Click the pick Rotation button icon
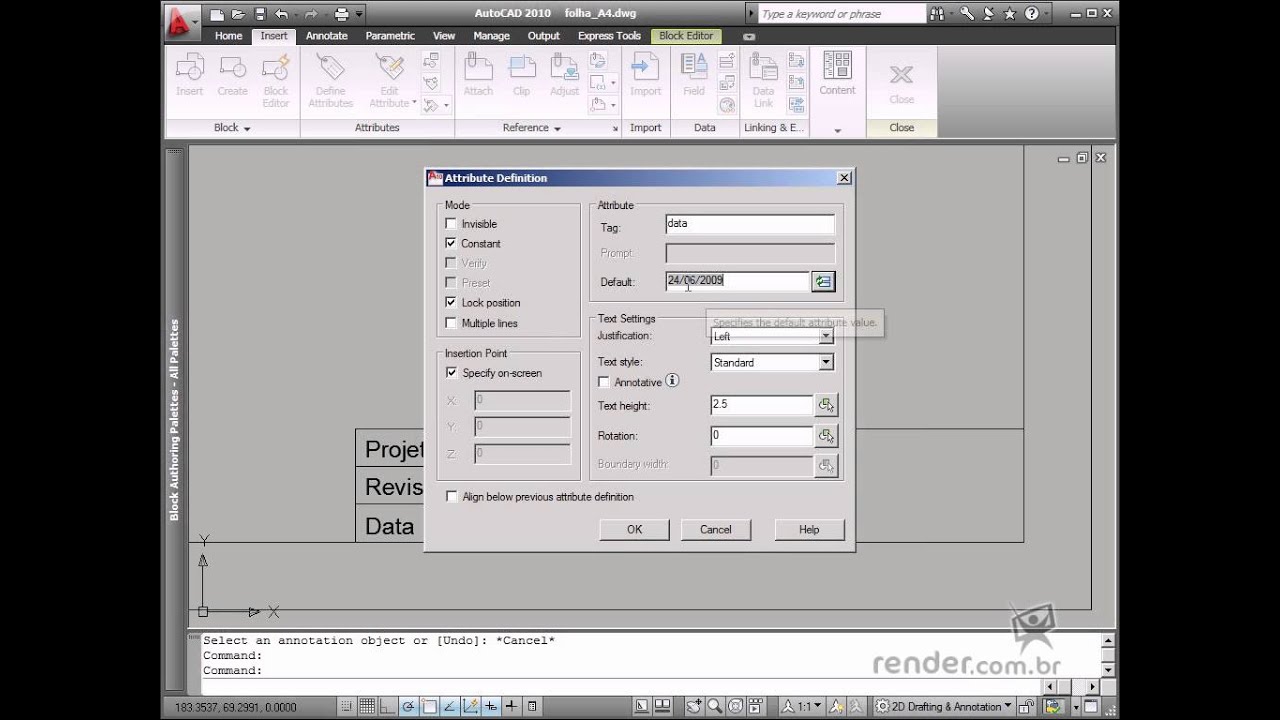1280x720 pixels. 826,435
